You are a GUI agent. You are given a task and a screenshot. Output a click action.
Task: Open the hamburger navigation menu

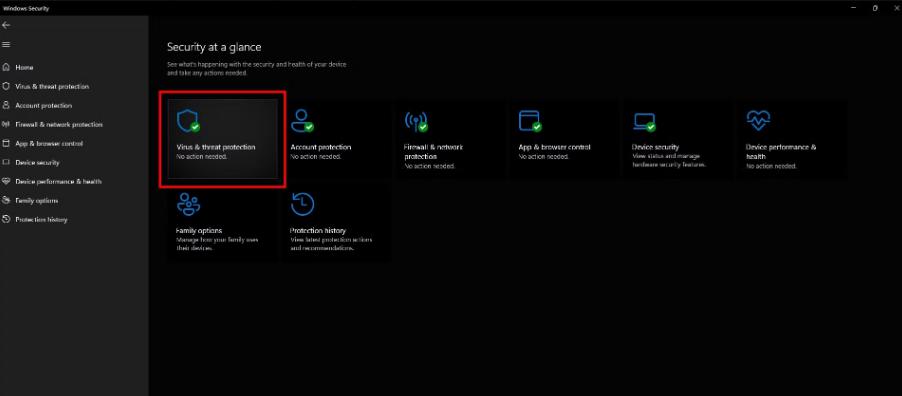click(x=6, y=44)
